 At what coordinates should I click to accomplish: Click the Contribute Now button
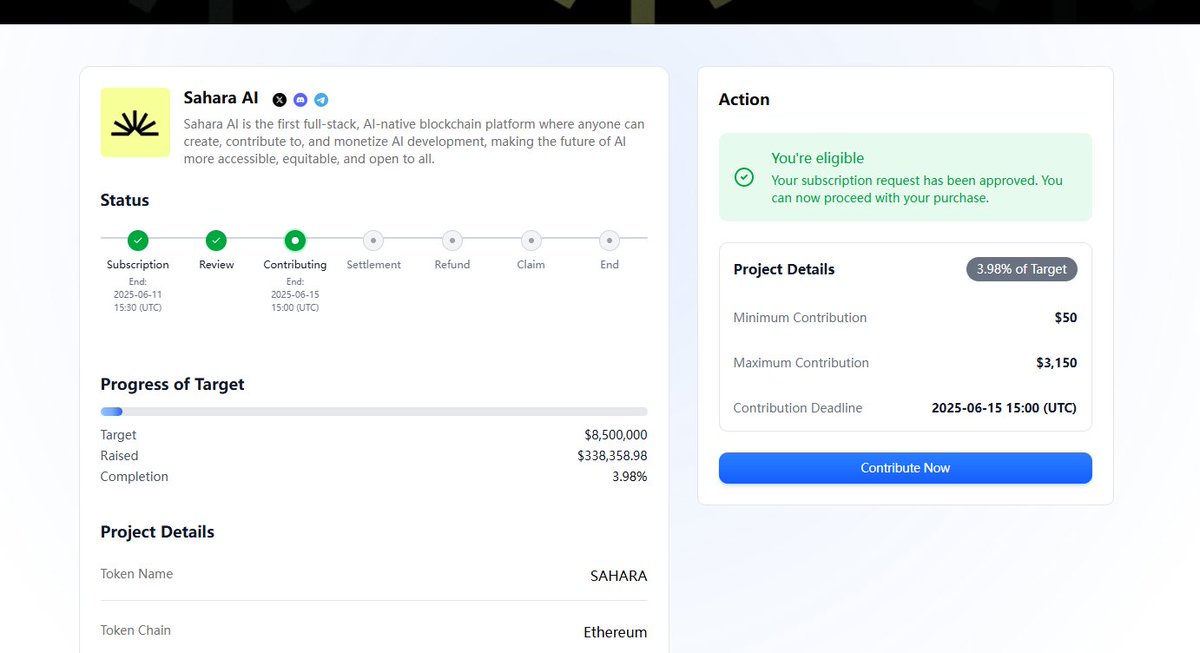[x=905, y=468]
